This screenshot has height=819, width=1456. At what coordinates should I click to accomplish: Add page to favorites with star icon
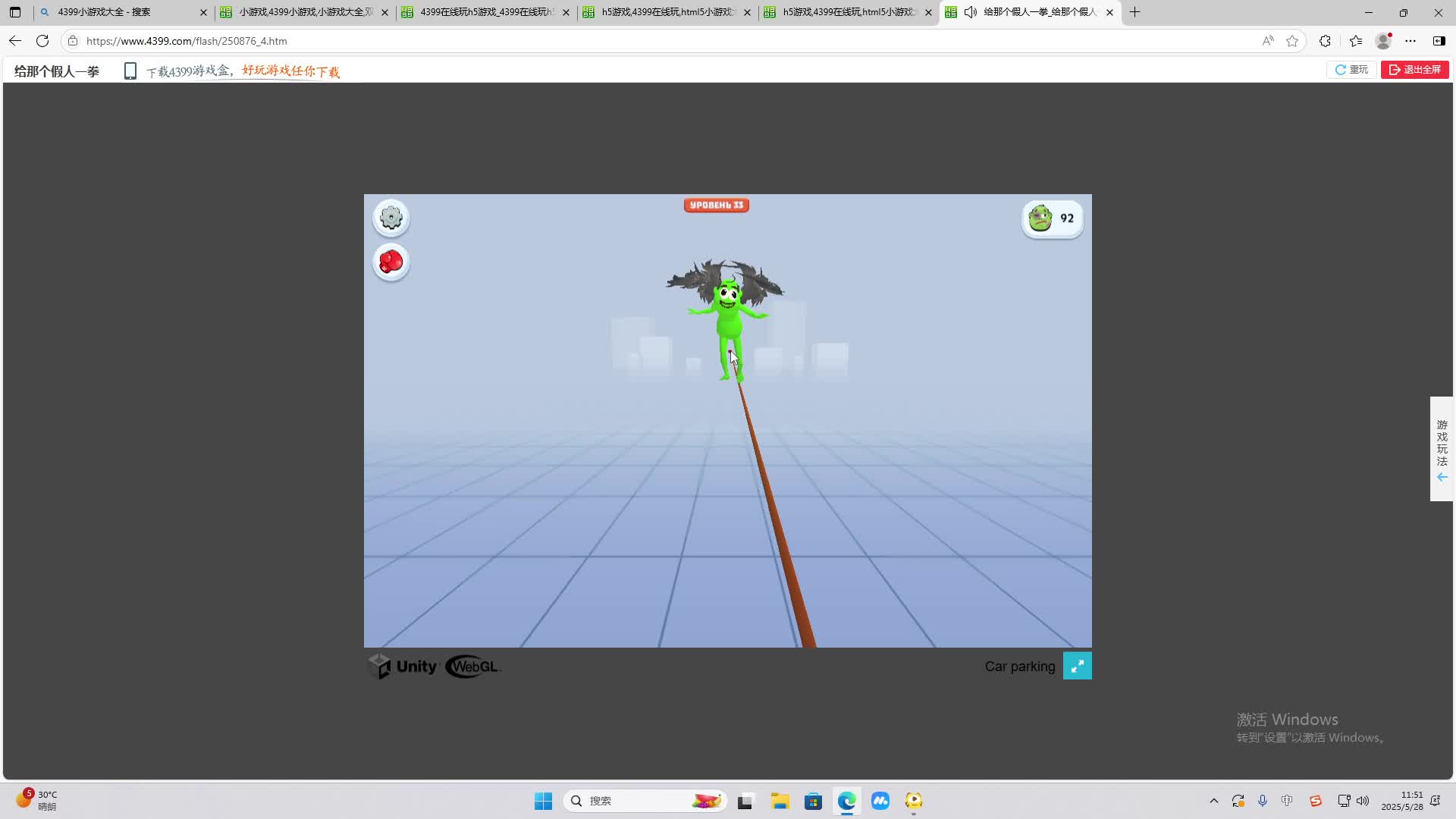point(1292,41)
